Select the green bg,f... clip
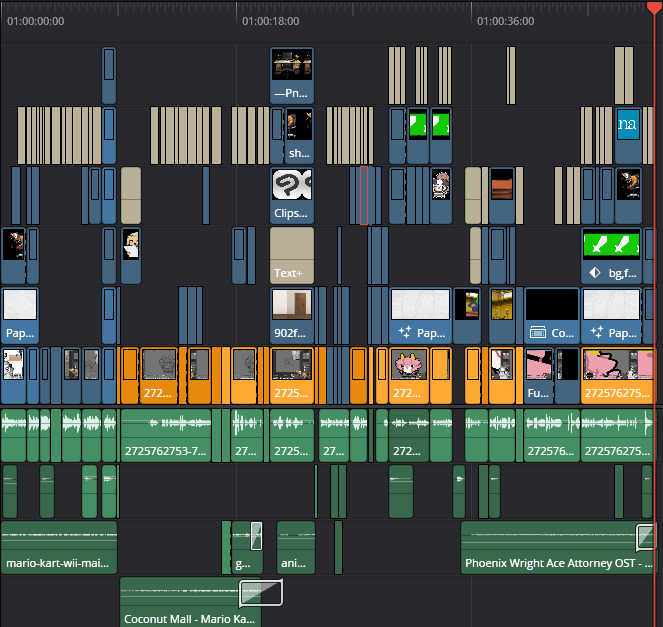Screen dimensions: 663x627 click(x=611, y=255)
